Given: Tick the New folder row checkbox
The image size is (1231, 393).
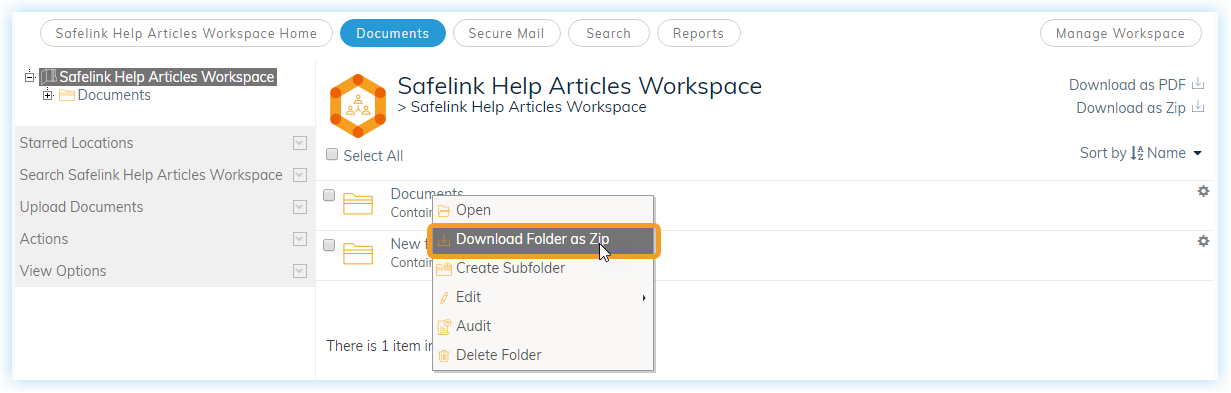Looking at the screenshot, I should pos(329,245).
